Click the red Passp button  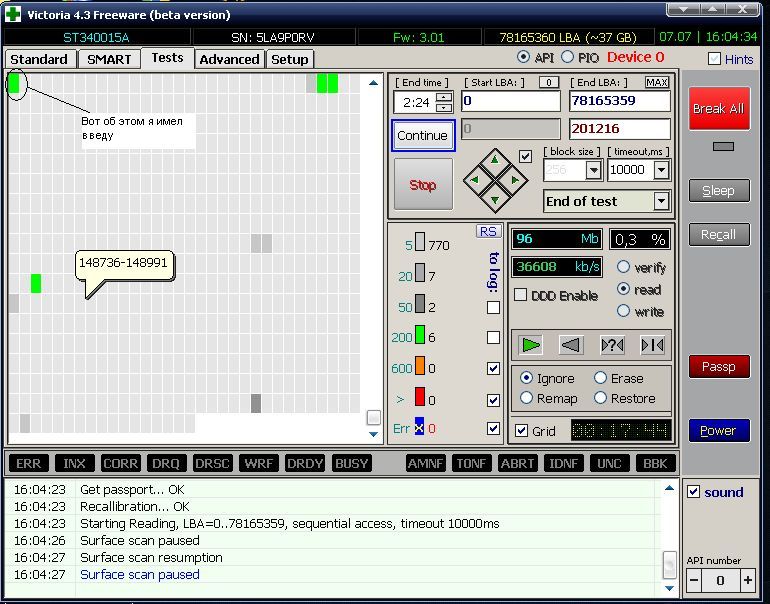tap(719, 366)
